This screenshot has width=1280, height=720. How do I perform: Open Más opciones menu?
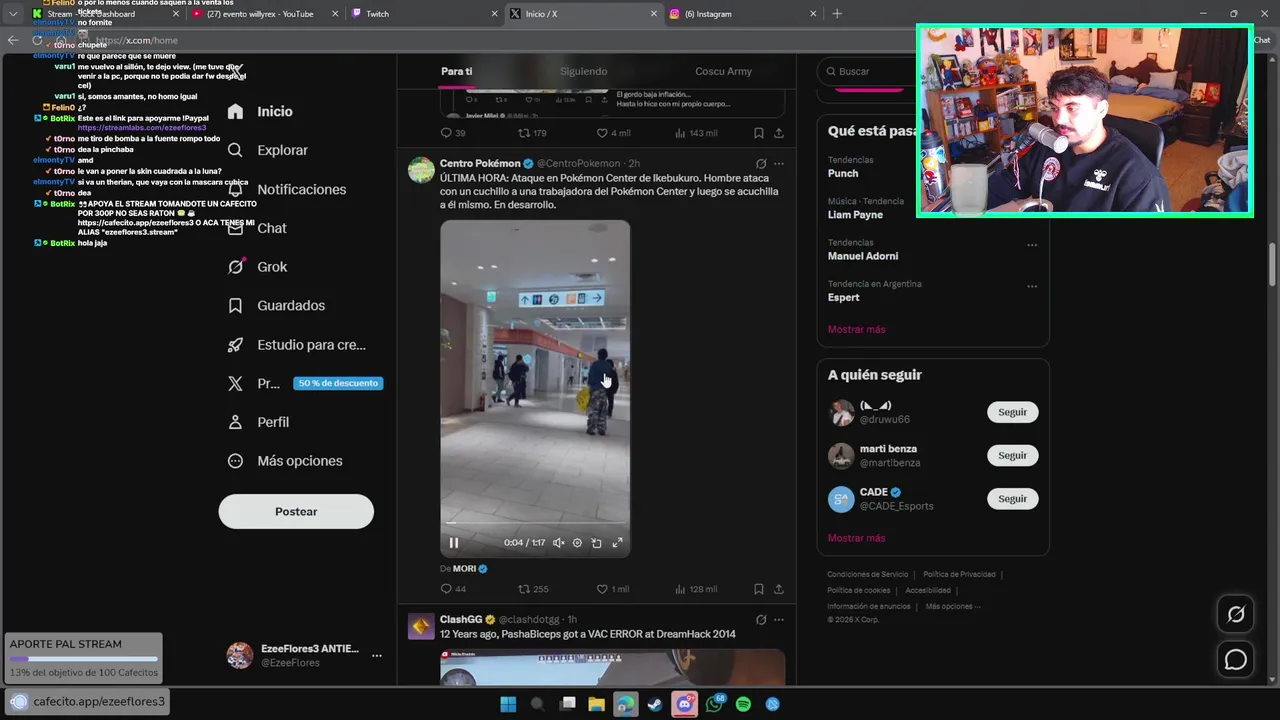coord(285,461)
